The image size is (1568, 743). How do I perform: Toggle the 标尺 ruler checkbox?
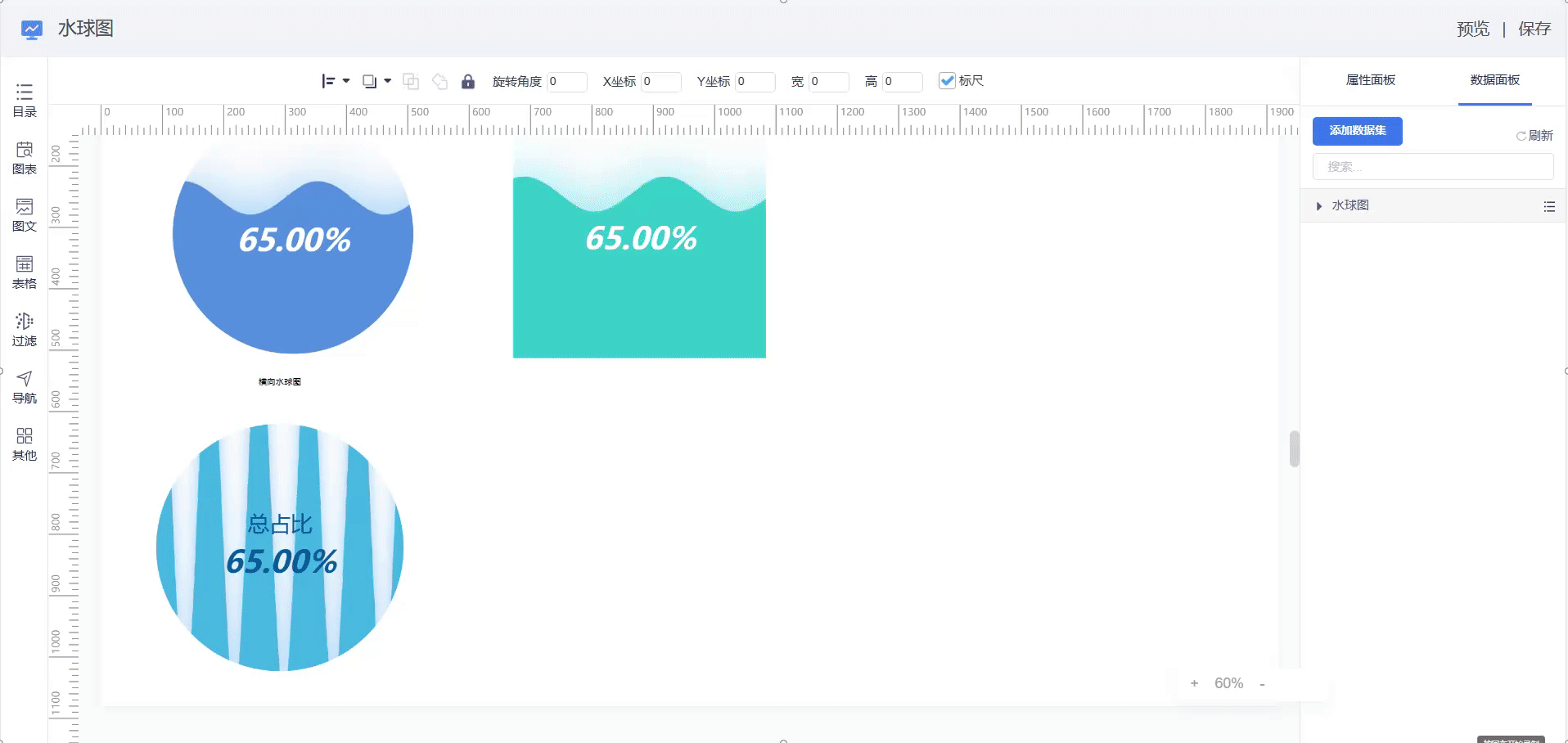947,80
